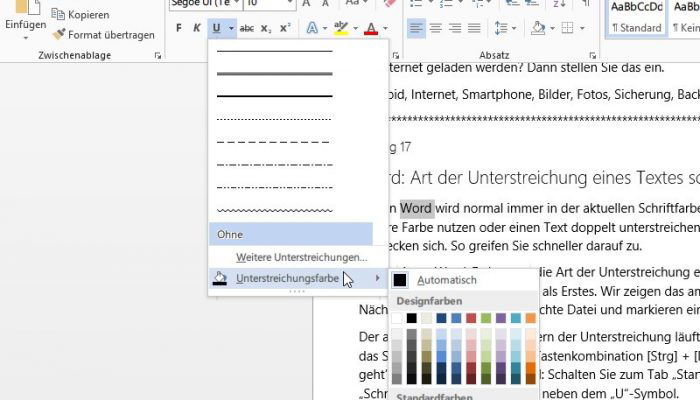The height and width of the screenshot is (400, 700).
Task: Pick the aqua design color swatch
Action: coord(516,318)
